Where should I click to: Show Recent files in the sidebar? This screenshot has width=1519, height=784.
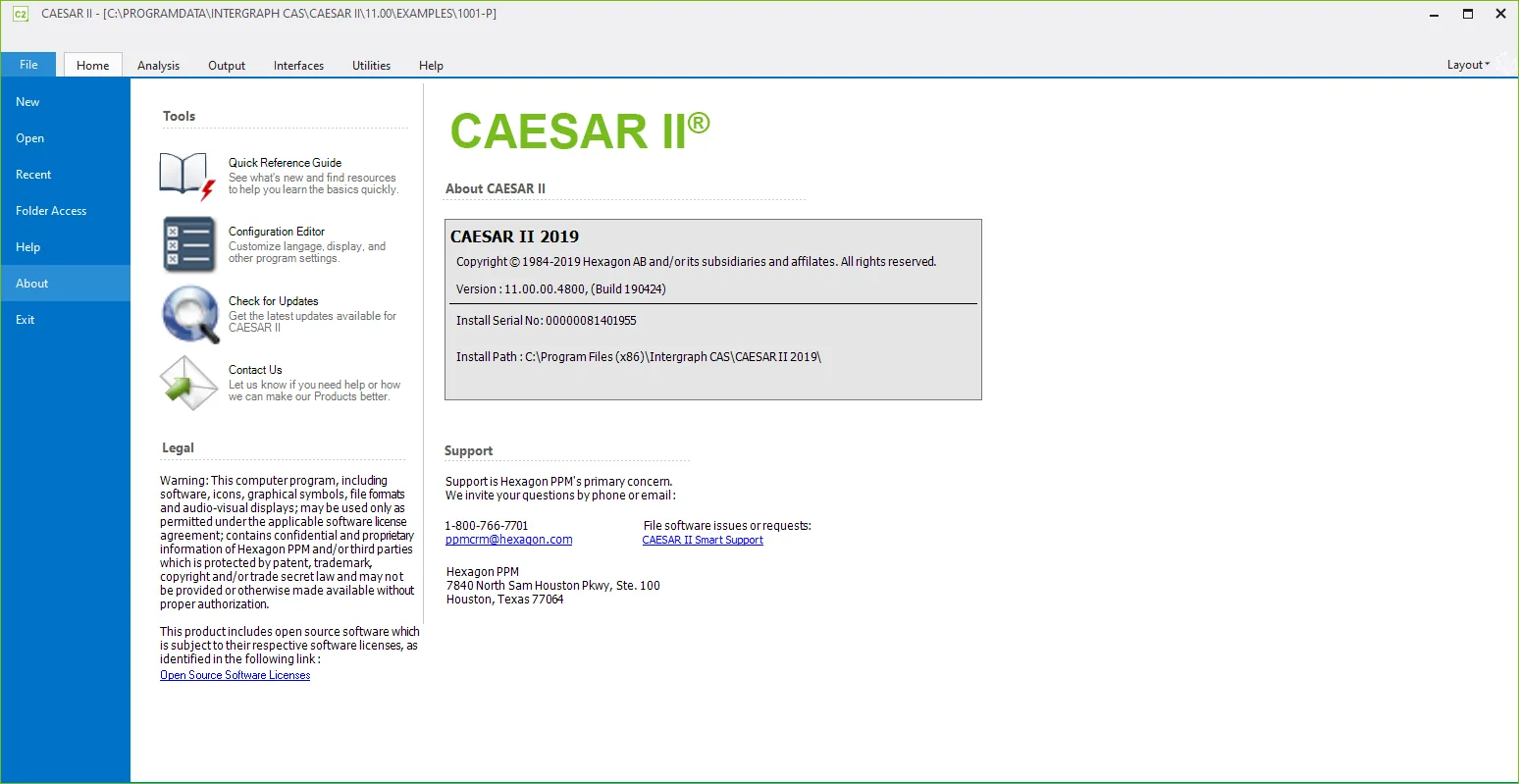click(x=65, y=175)
